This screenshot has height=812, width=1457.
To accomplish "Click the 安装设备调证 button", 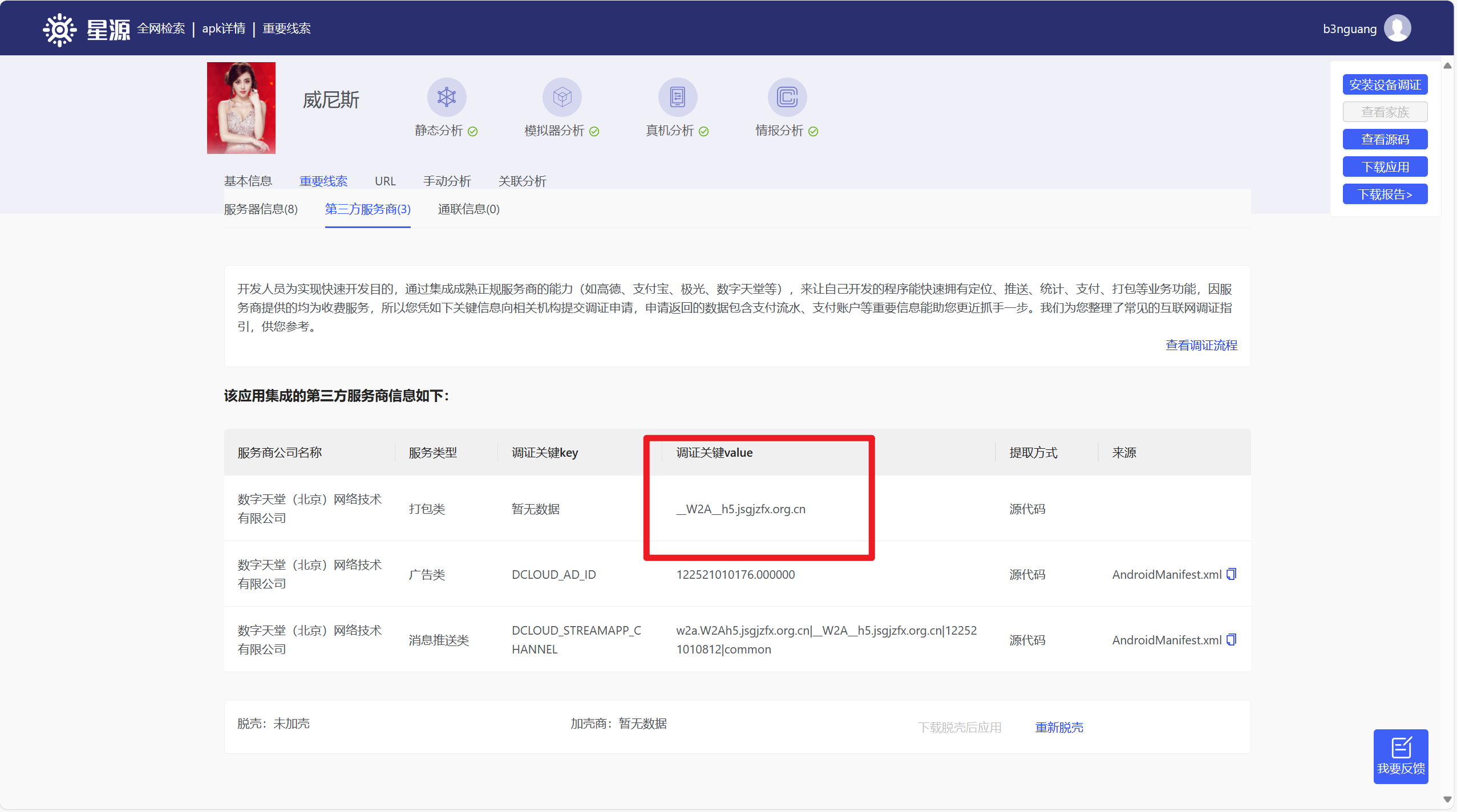I will pyautogui.click(x=1385, y=85).
